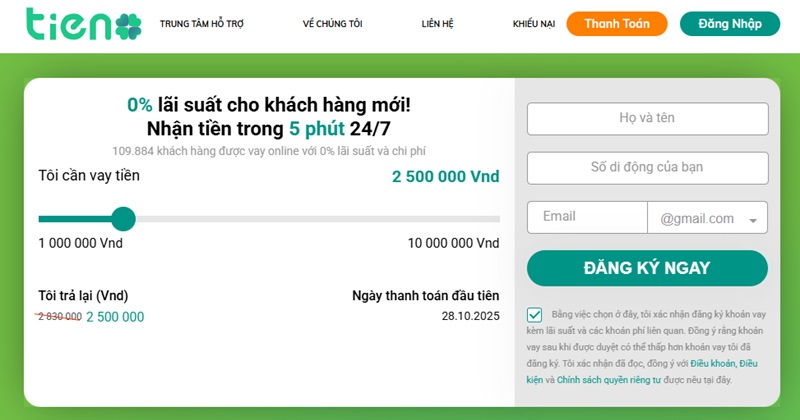Click the 2 500 000 Vnd loan amount

(445, 177)
